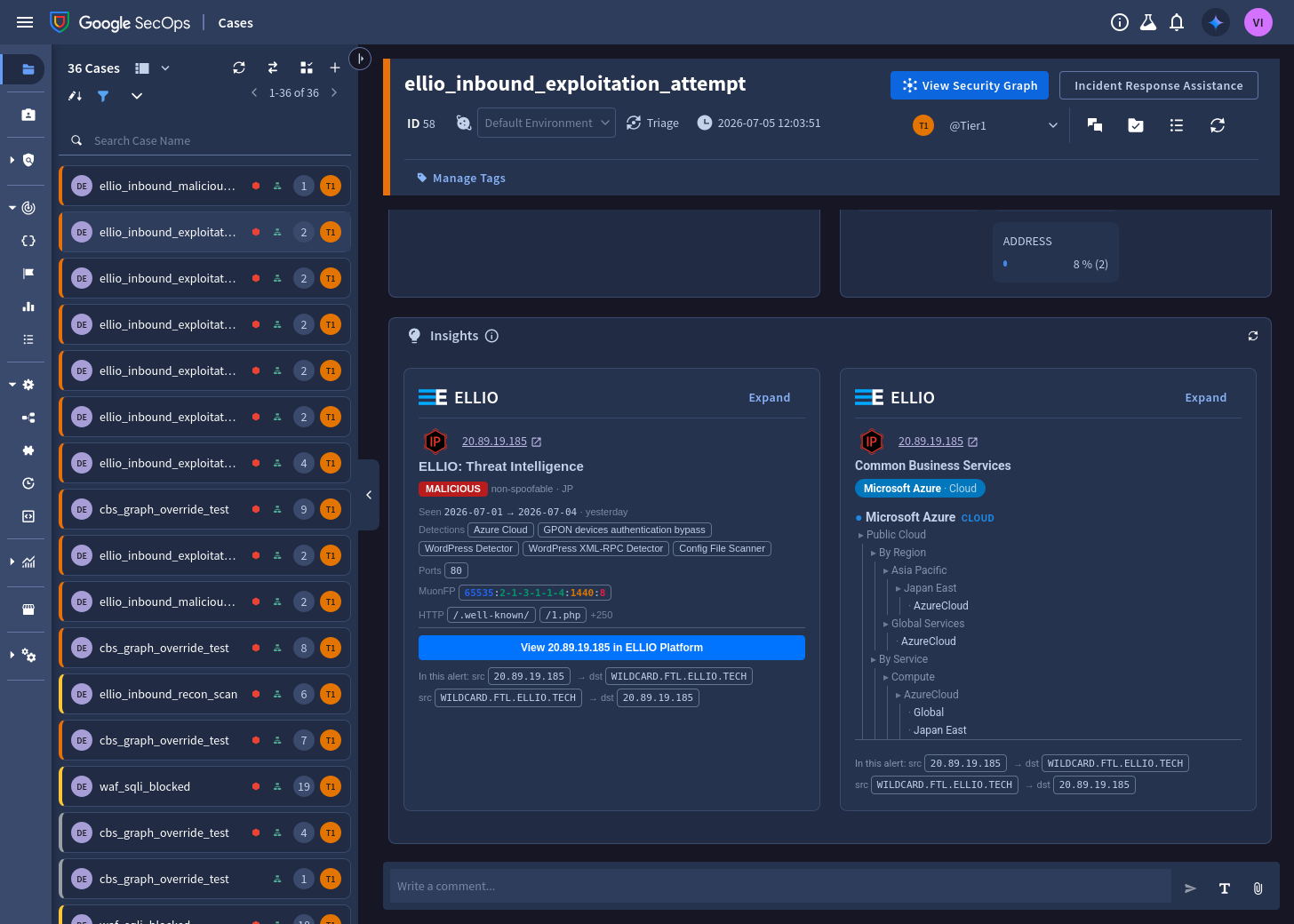
Task: Toggle text formatting for comment
Action: coord(1225,888)
